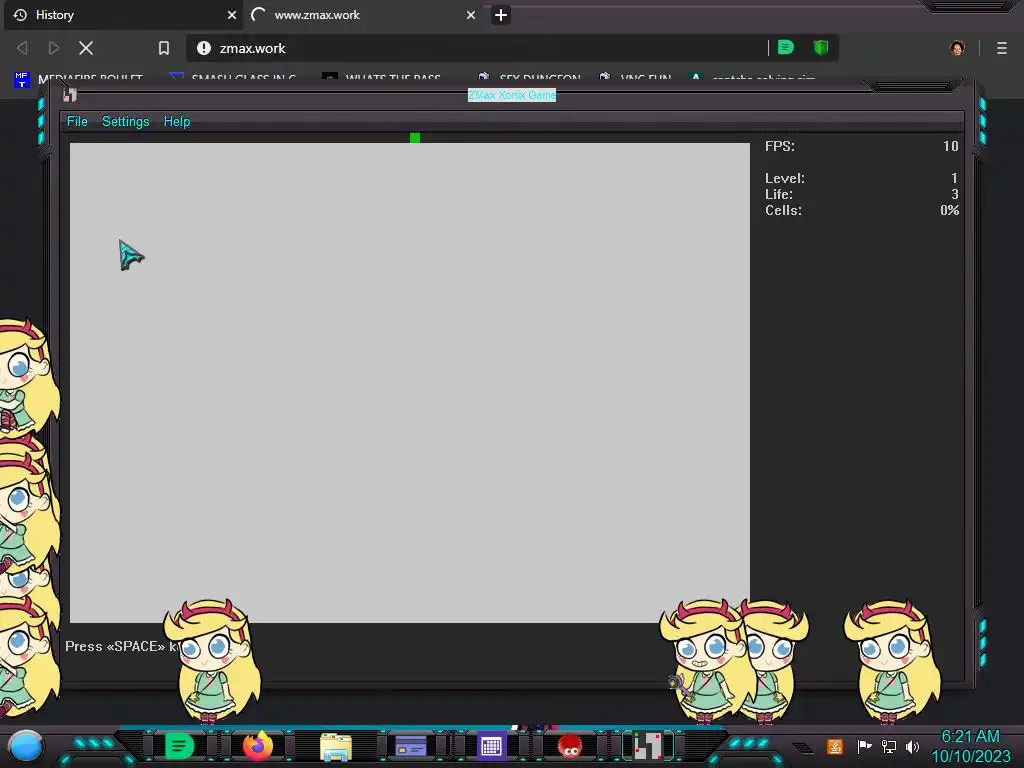
Task: Click the green shield extension icon
Action: (821, 48)
